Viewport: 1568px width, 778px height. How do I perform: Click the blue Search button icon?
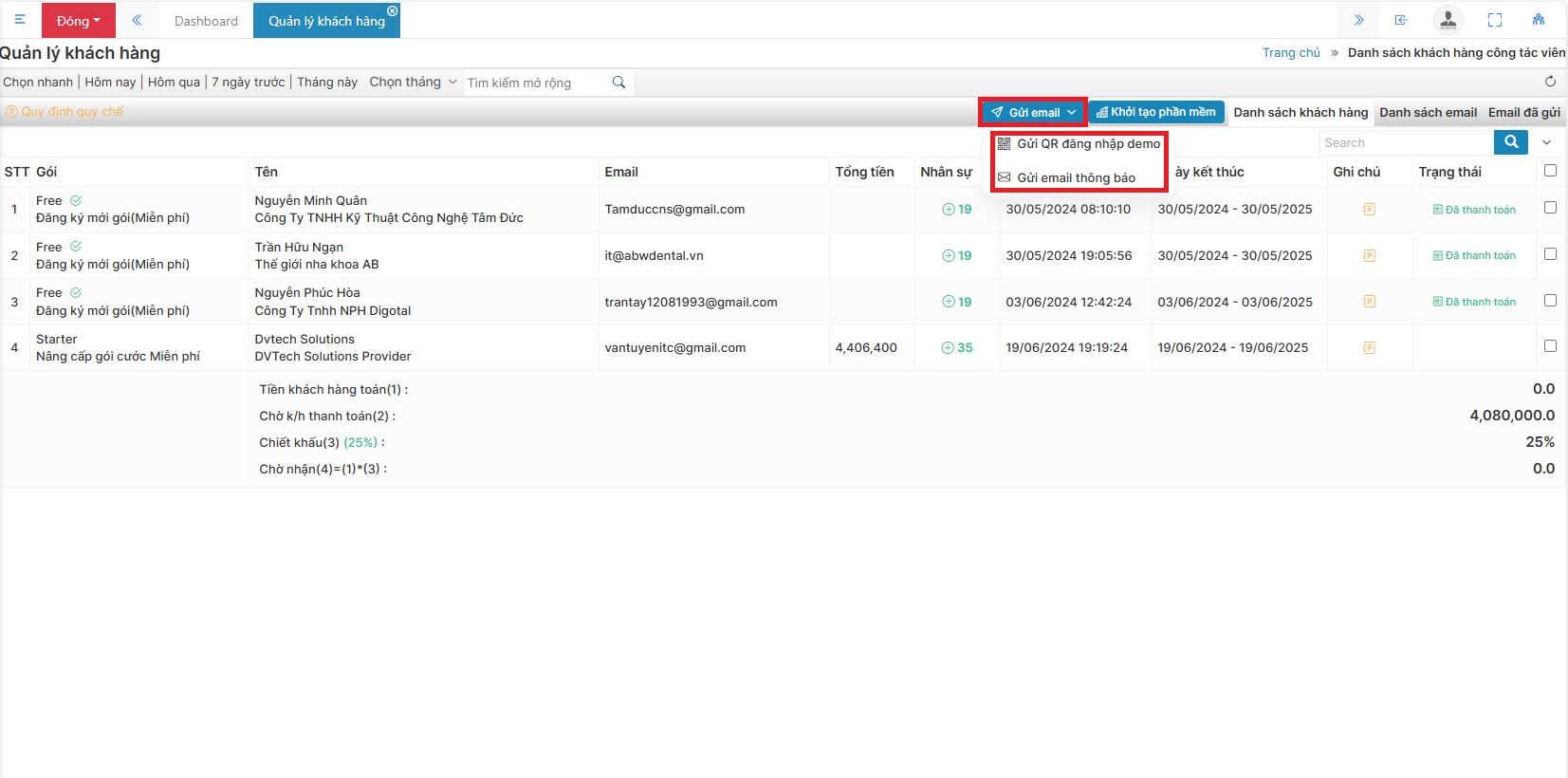tap(1511, 142)
